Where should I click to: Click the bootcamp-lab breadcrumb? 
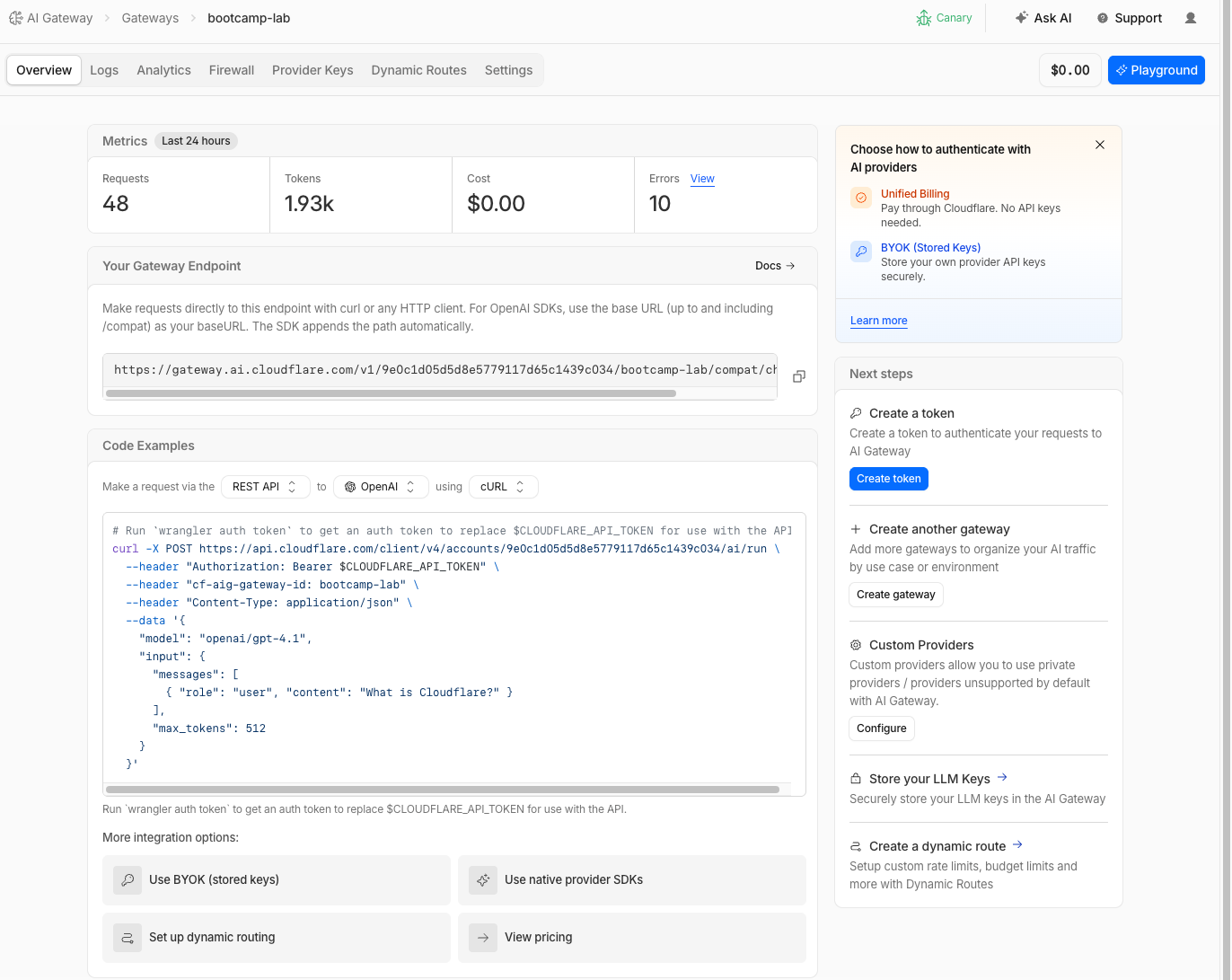point(249,18)
